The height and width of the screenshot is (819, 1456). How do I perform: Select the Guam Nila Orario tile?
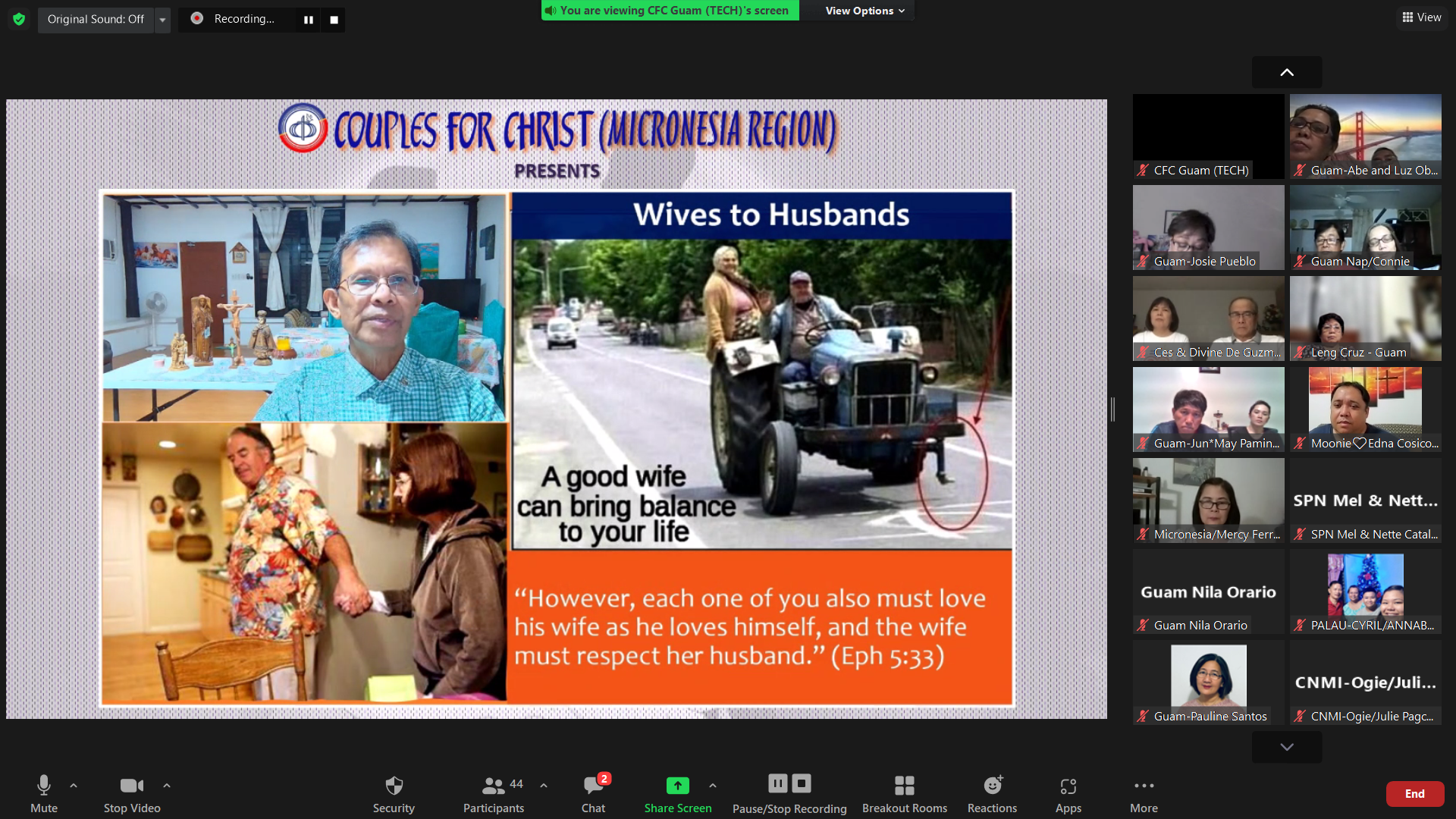[1209, 591]
